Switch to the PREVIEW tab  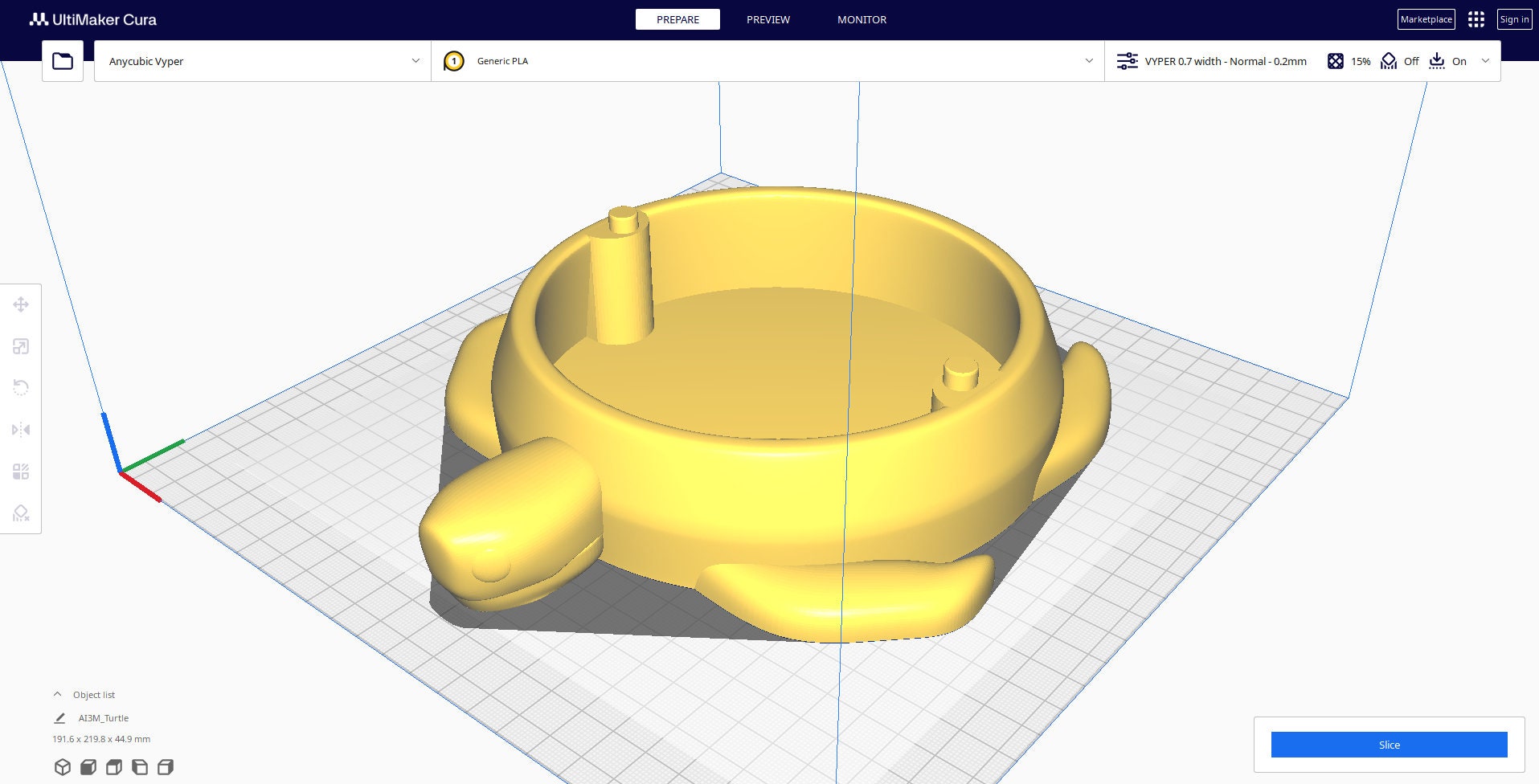click(767, 19)
